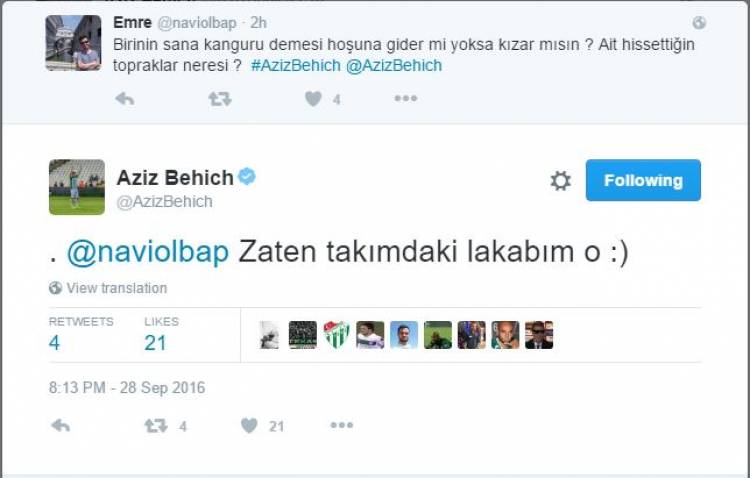Click the 8:13 PM - 28 Sep 2016 timestamp
The height and width of the screenshot is (478, 750).
(x=127, y=387)
